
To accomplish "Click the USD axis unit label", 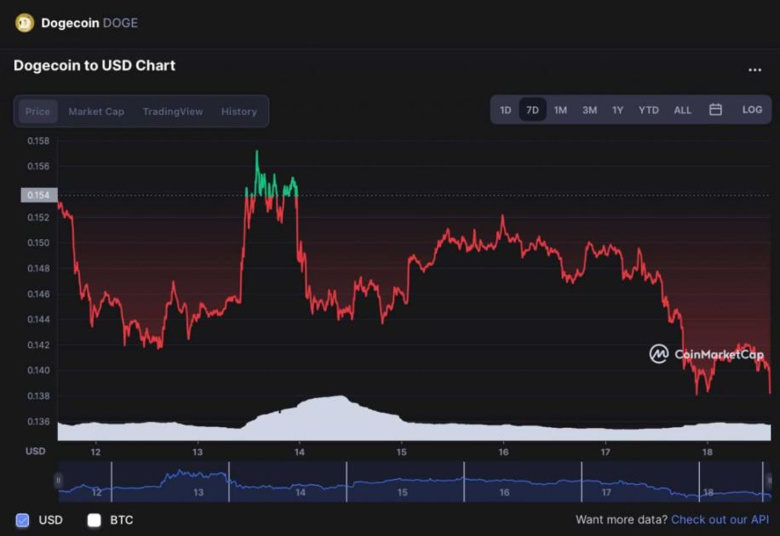I will [35, 451].
